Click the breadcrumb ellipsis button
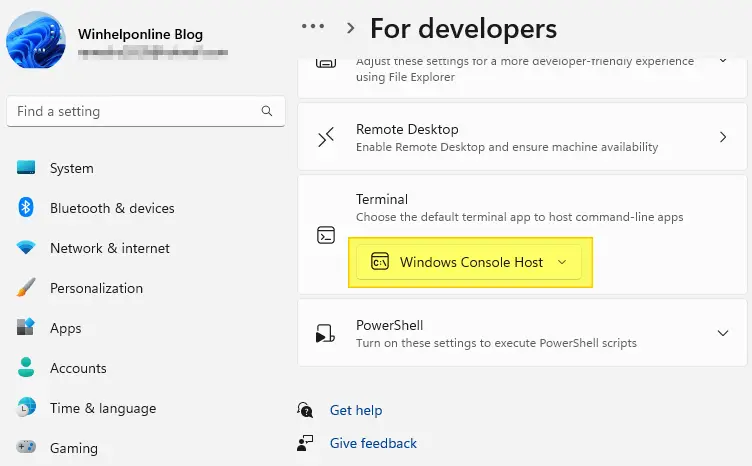 coord(313,26)
